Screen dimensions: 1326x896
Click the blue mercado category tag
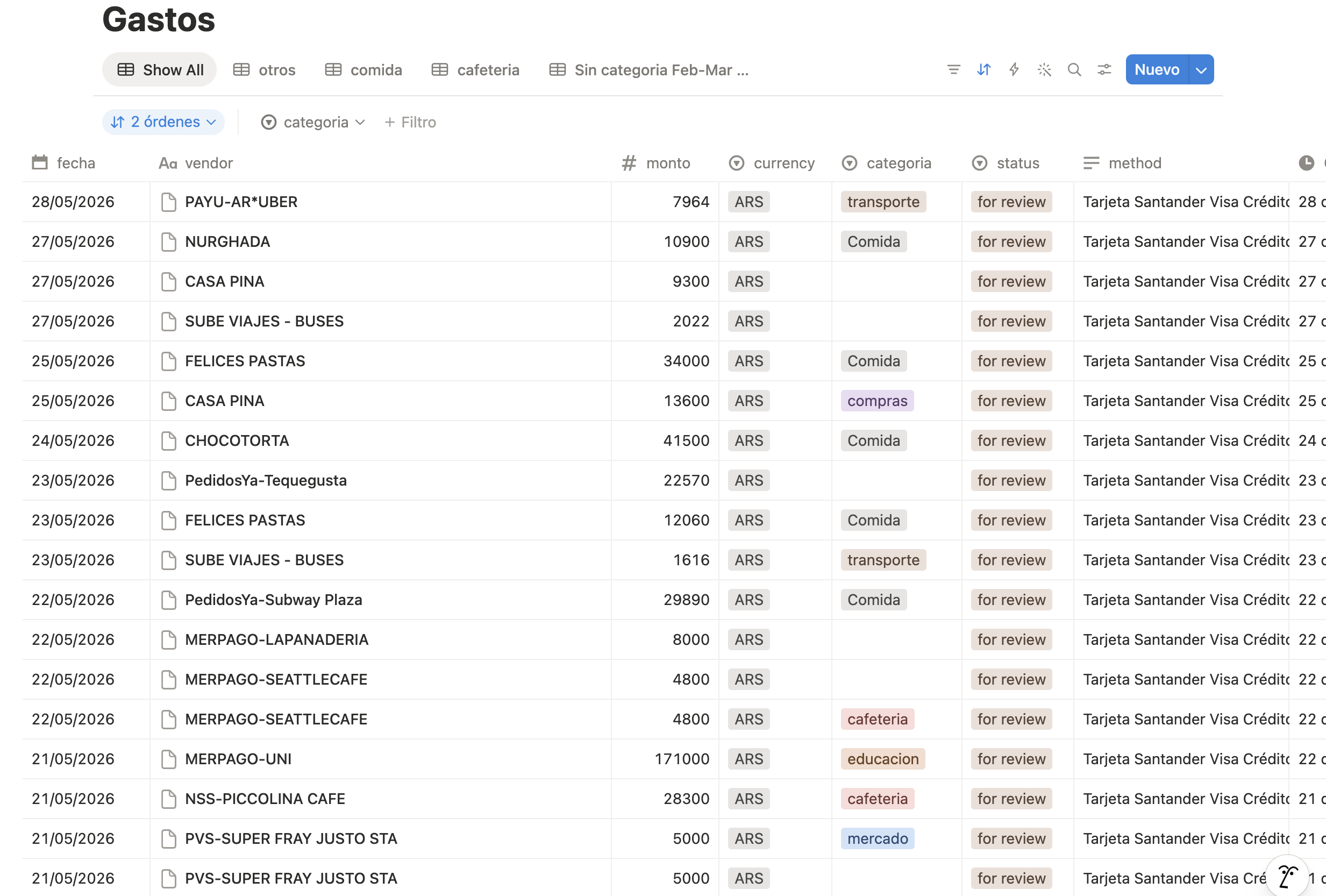click(x=878, y=838)
